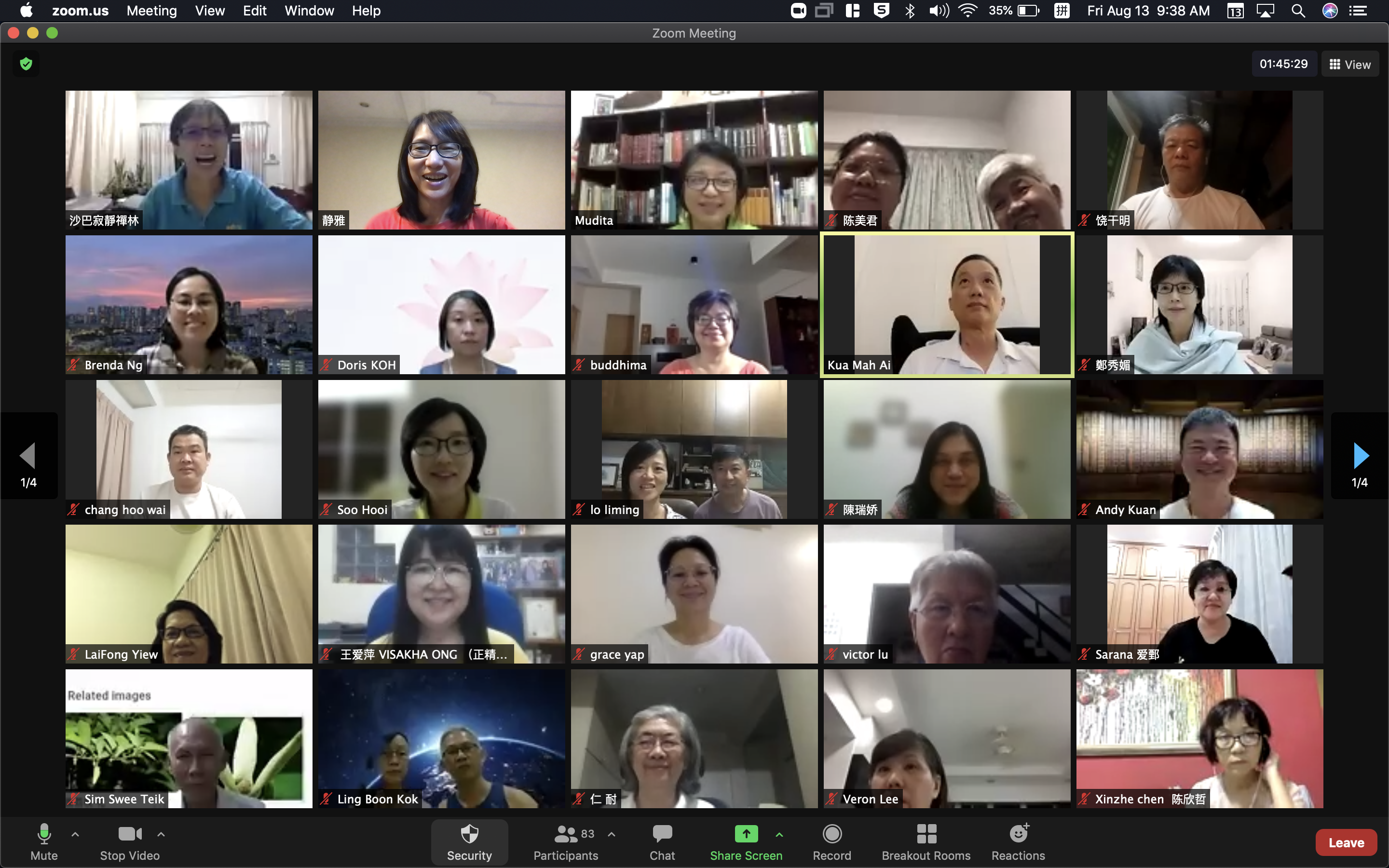Open the Participants panel

[565, 841]
